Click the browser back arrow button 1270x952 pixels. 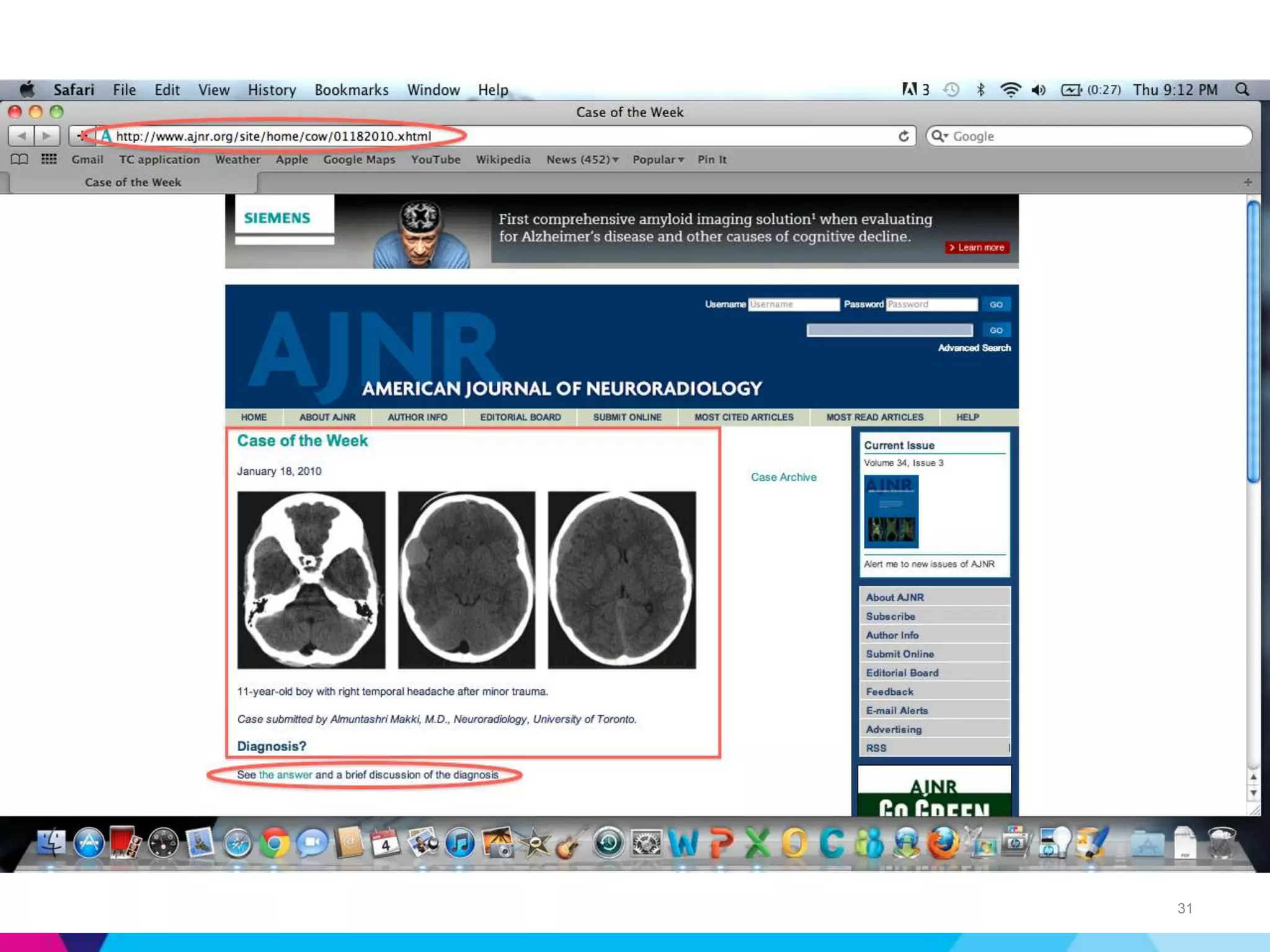coord(22,136)
